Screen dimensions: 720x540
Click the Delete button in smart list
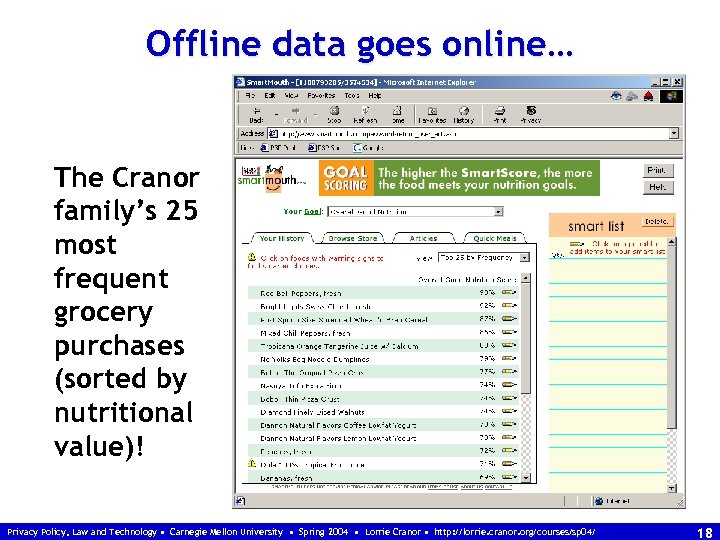pos(657,221)
